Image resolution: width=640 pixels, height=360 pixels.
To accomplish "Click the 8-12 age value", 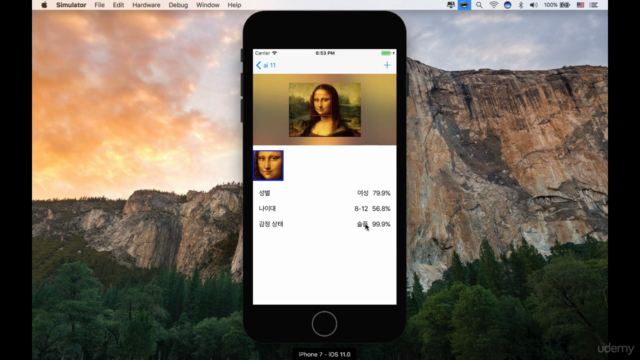I will point(361,209).
